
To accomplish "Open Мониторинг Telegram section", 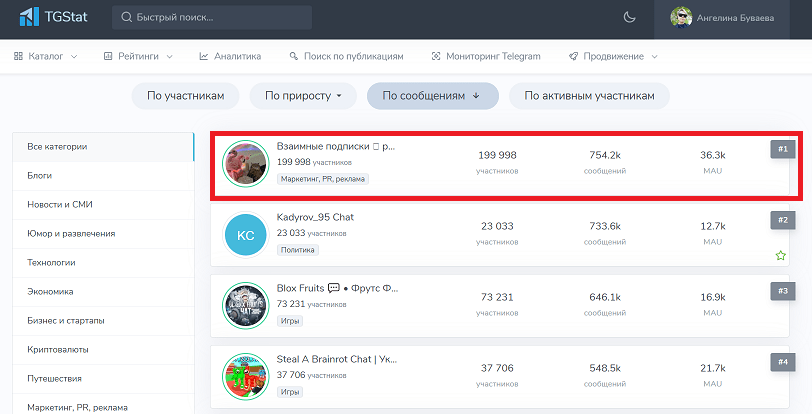I will (486, 57).
